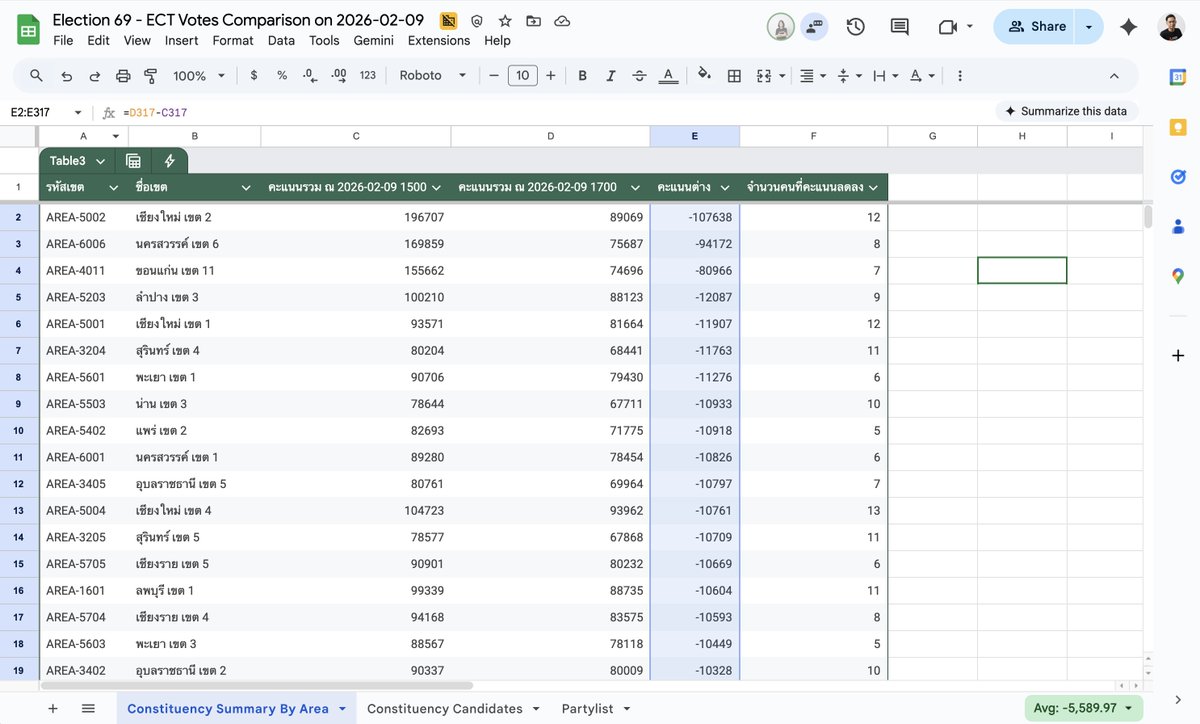The image size is (1200, 724).
Task: Move document with folder icon
Action: coord(533,20)
